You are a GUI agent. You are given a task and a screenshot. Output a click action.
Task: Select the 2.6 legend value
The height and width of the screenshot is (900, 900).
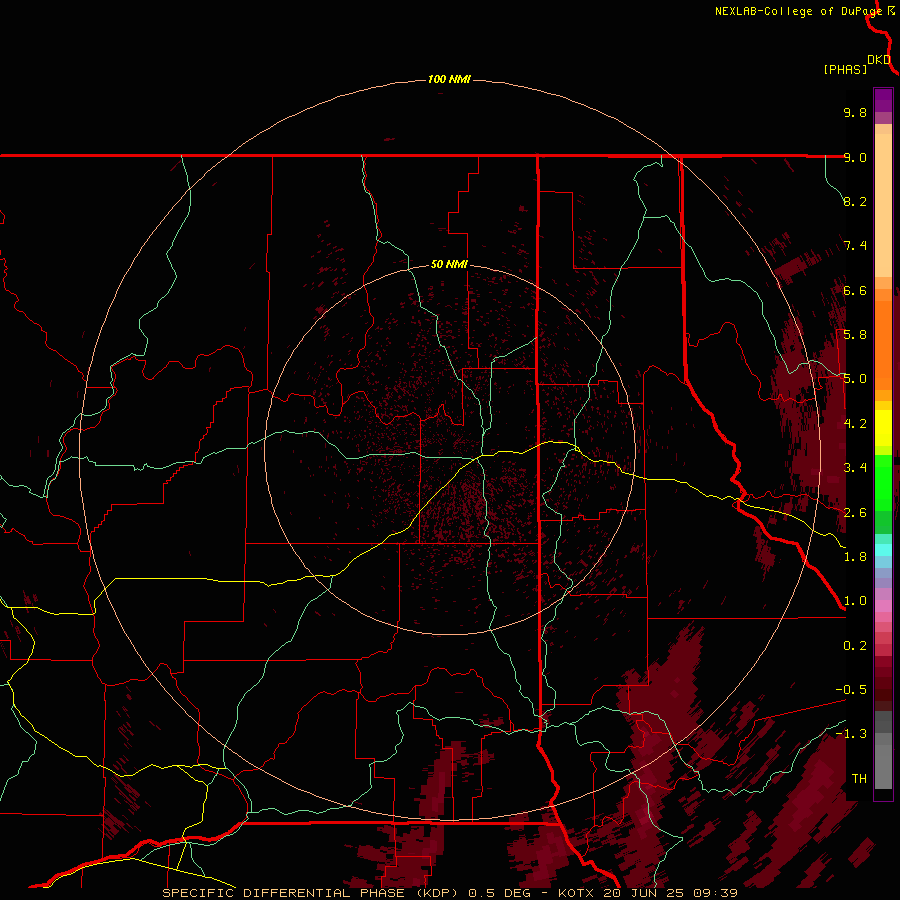pos(855,513)
